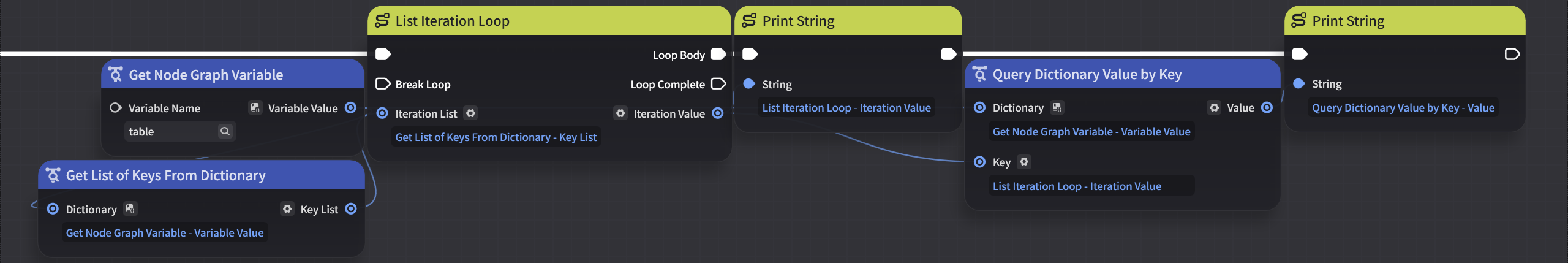Click the Variable Value output pin
The image size is (1568, 263).
pyautogui.click(x=350, y=108)
